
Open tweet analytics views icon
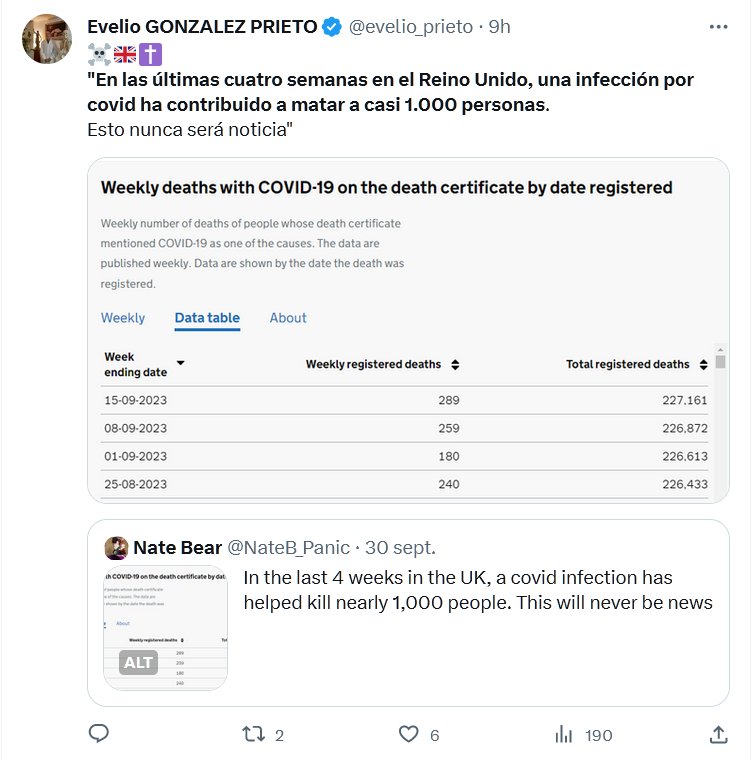563,734
